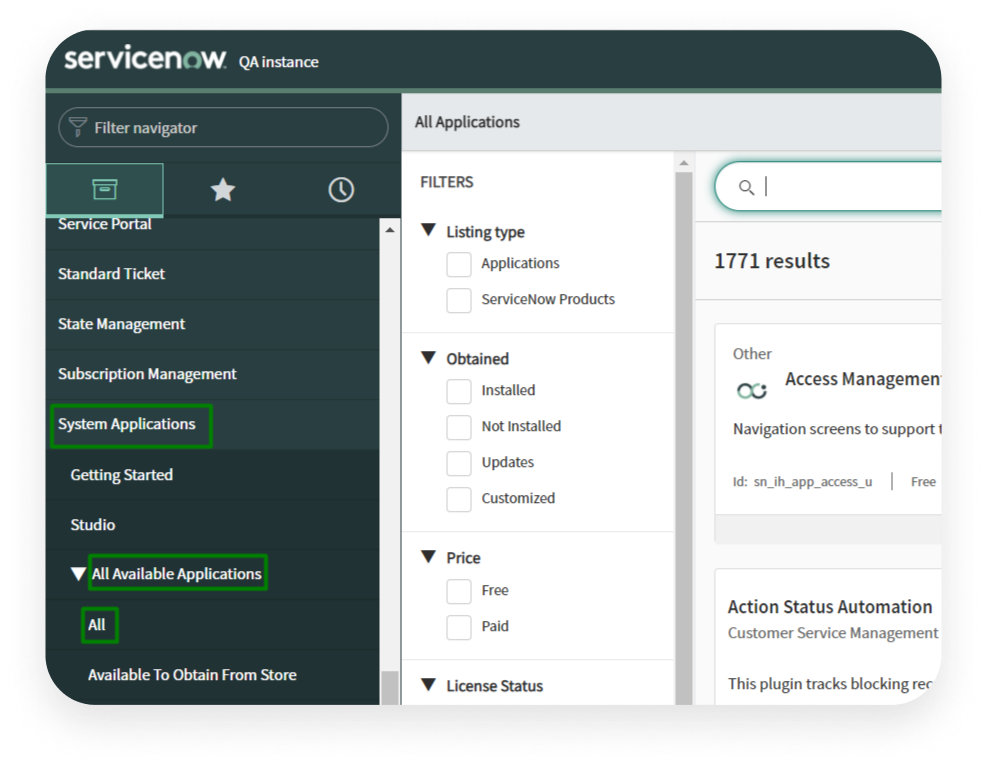
Task: Expand the License Status filter section
Action: 430,685
